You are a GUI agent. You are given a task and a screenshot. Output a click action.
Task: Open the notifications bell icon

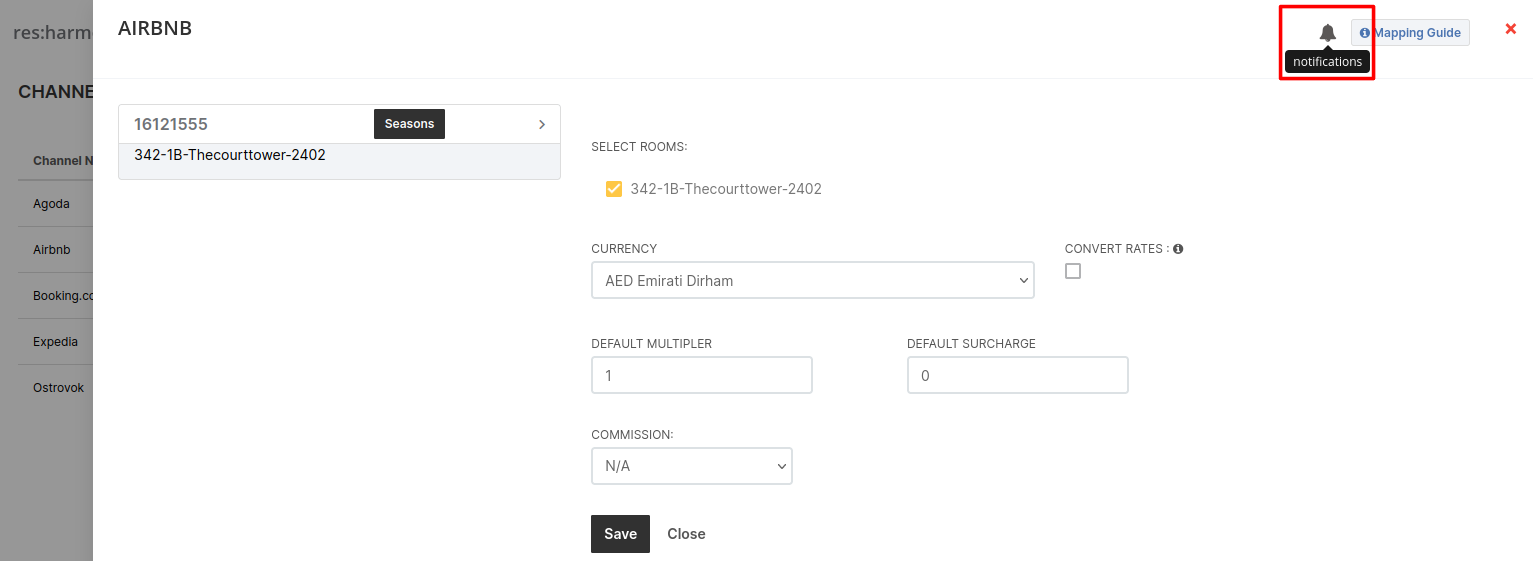click(x=1327, y=33)
